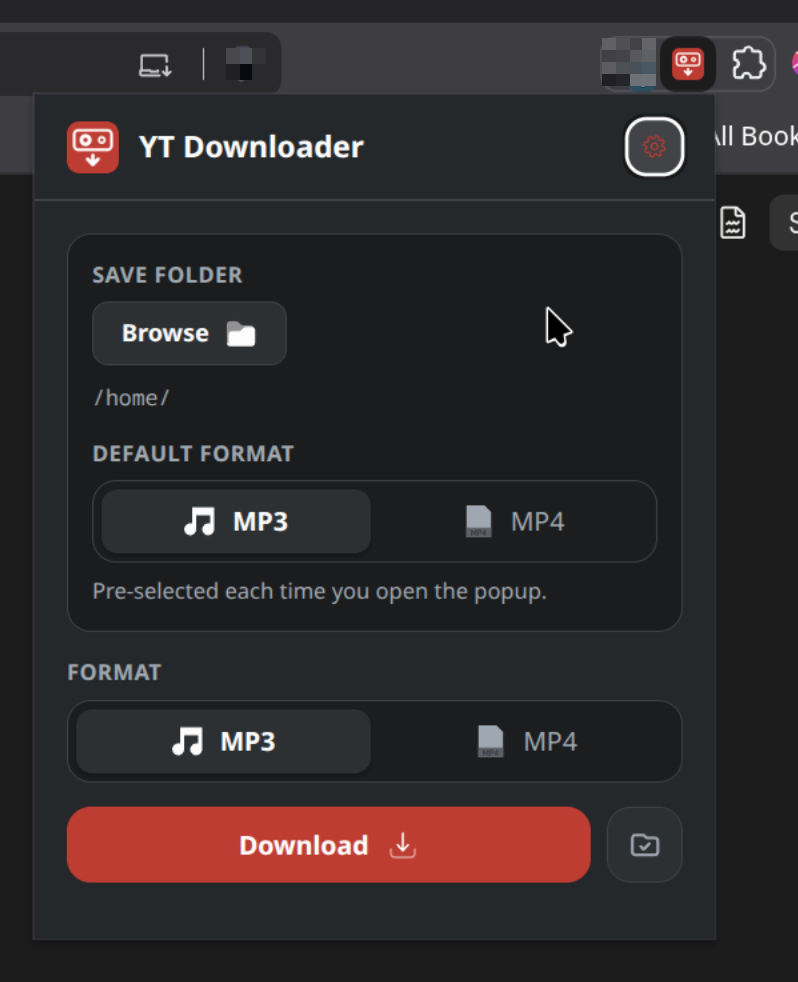Click the document icon behind the popup

pos(732,222)
